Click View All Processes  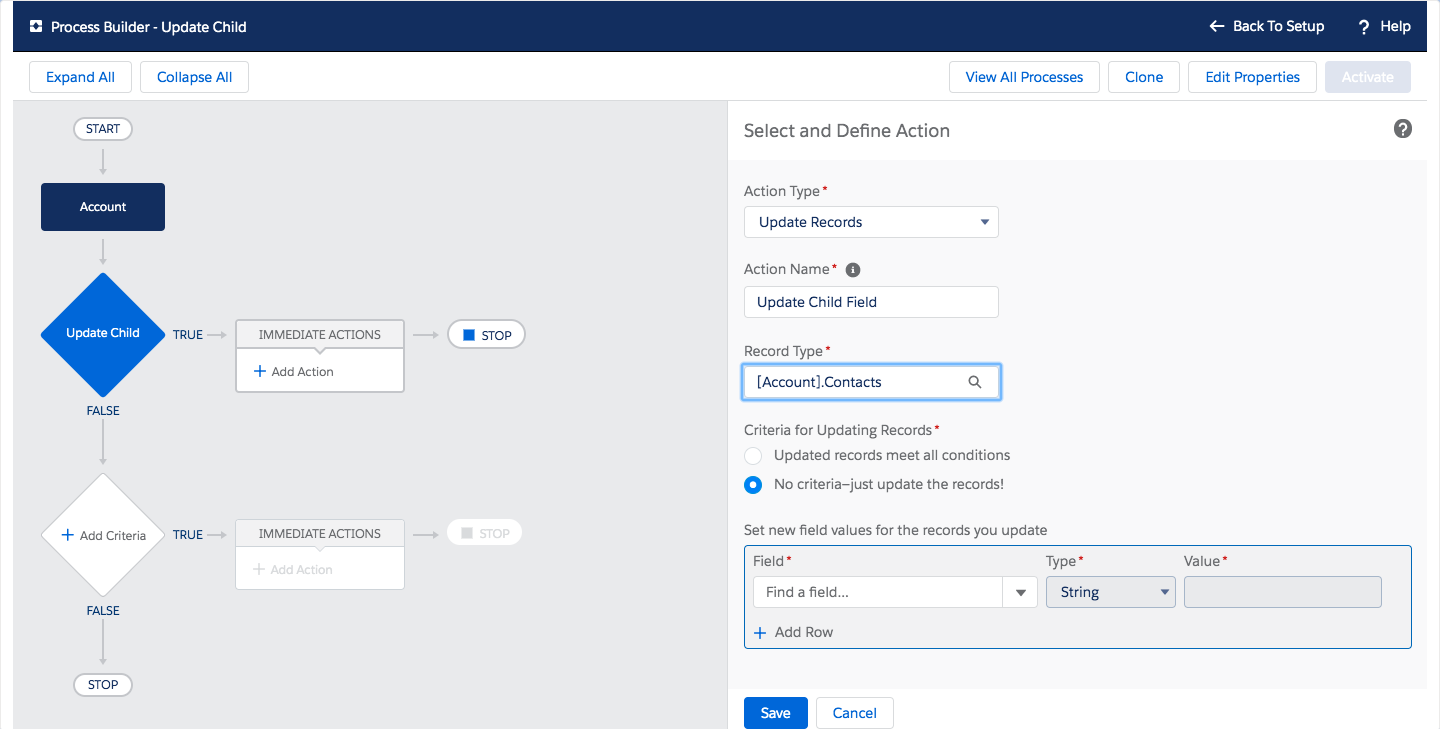pyautogui.click(x=1024, y=77)
